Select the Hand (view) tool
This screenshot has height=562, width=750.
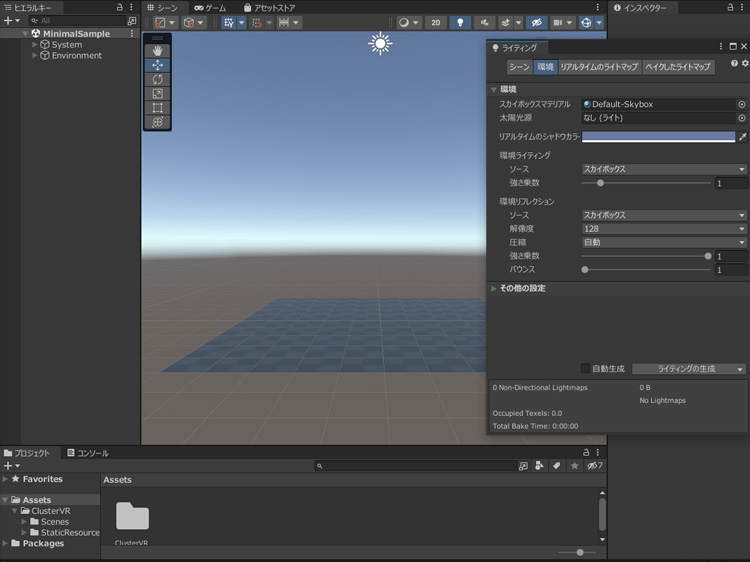[x=157, y=51]
